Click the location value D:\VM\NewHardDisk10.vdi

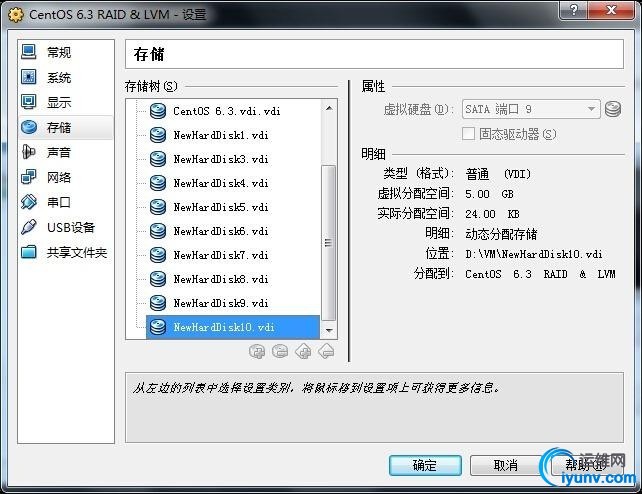533,254
